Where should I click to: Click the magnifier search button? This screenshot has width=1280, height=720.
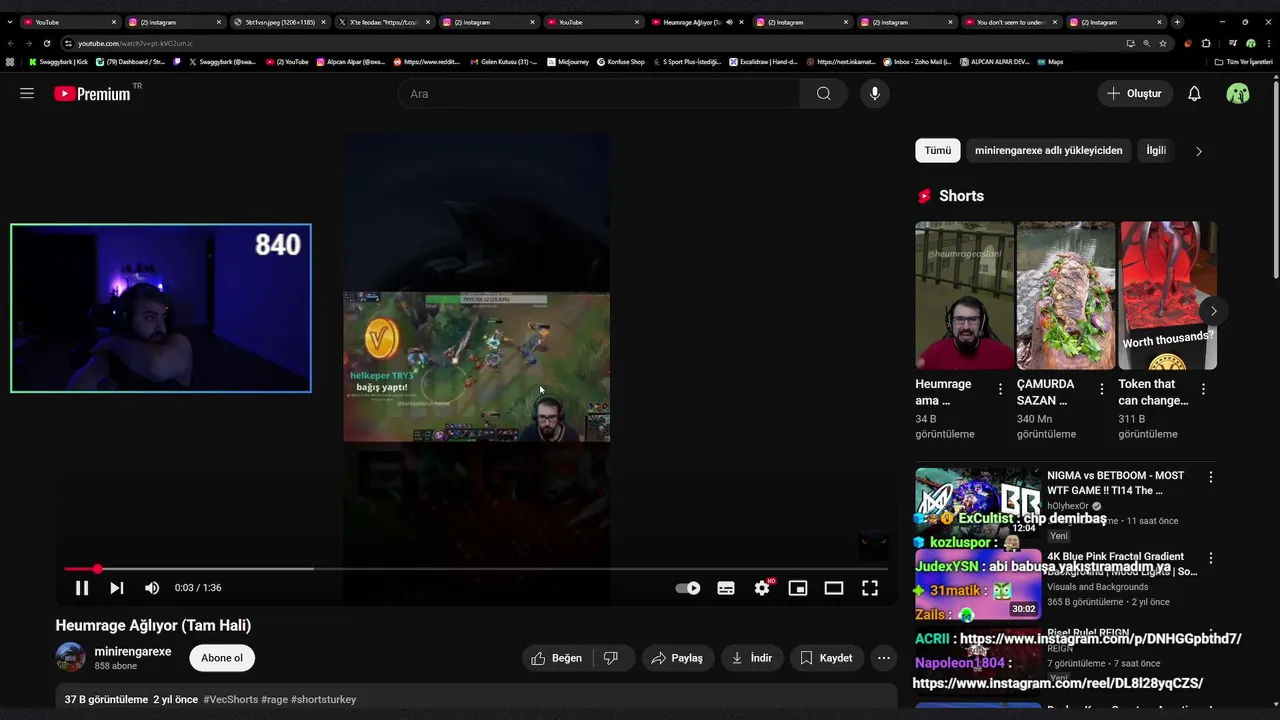[823, 93]
